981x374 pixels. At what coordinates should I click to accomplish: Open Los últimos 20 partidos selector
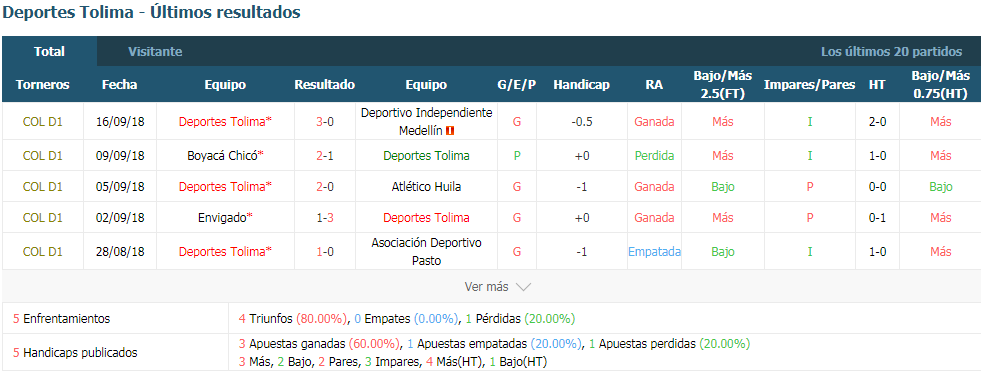click(892, 52)
